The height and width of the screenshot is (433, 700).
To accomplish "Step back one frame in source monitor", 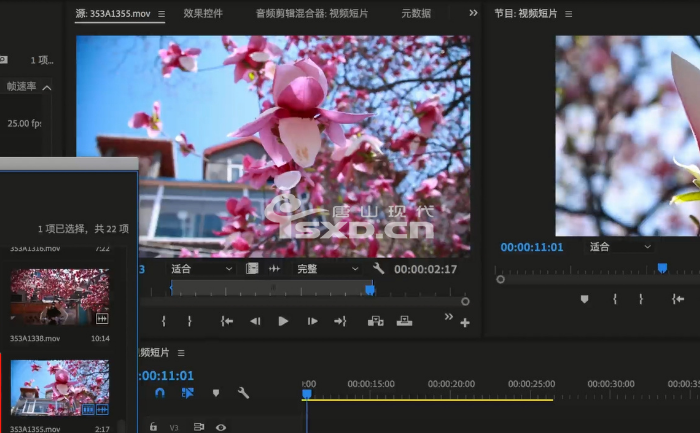I will [x=255, y=321].
